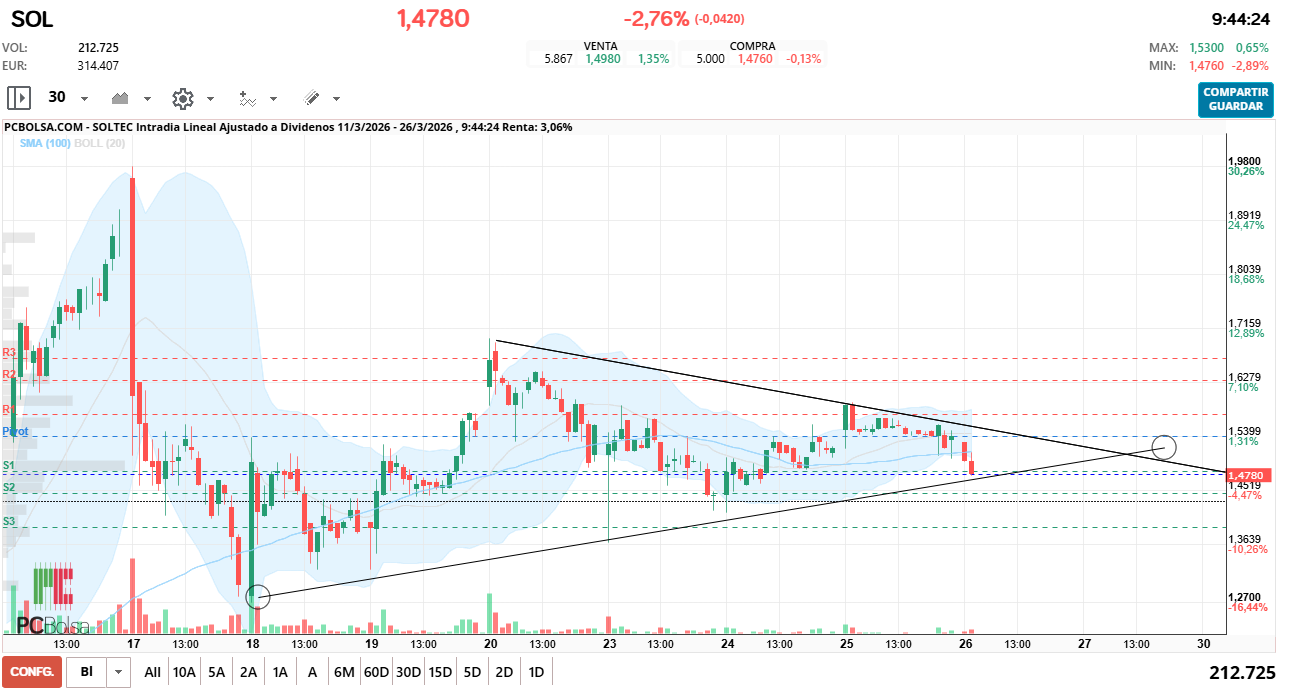Click the SOL ticker symbol
Viewport: 1289px width, 693px height.
coord(32,19)
